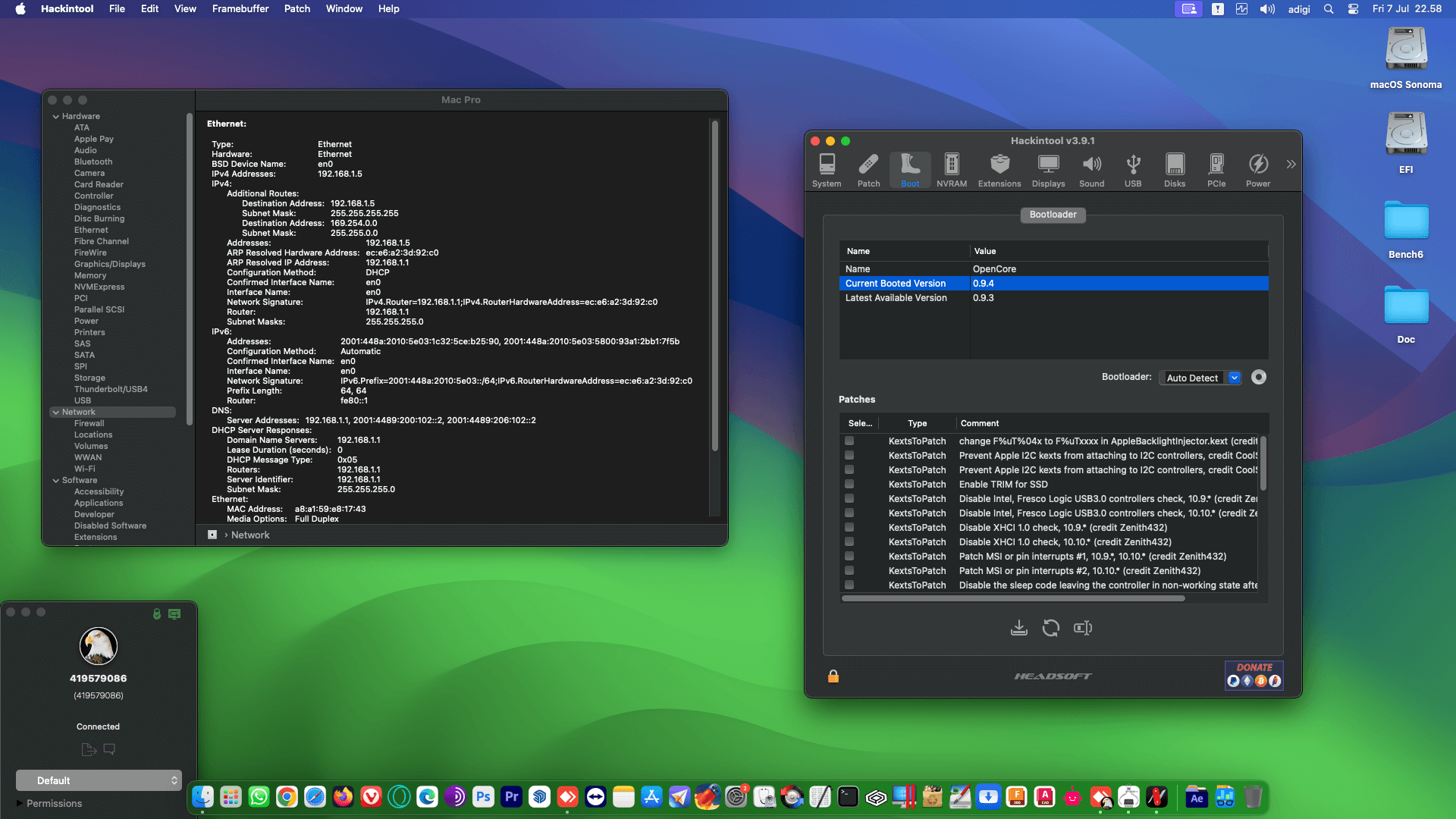
Task: Check Patch MSI or pin interrupts #1 checkbox
Action: pyautogui.click(x=849, y=556)
